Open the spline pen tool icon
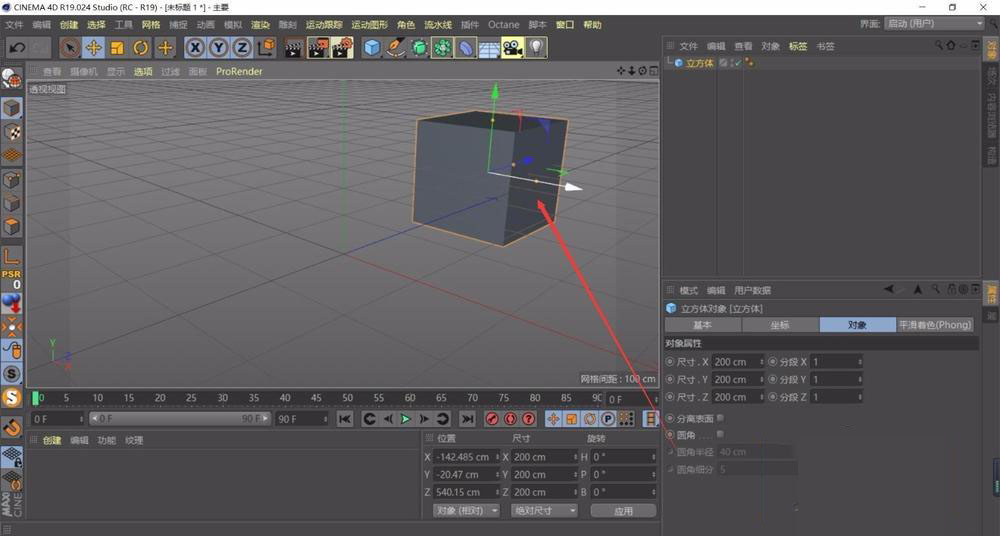This screenshot has height=536, width=1000. point(396,48)
